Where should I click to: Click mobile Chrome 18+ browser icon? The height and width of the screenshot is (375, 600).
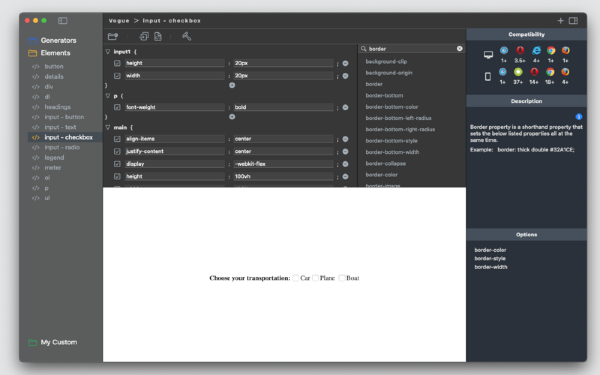click(x=550, y=72)
